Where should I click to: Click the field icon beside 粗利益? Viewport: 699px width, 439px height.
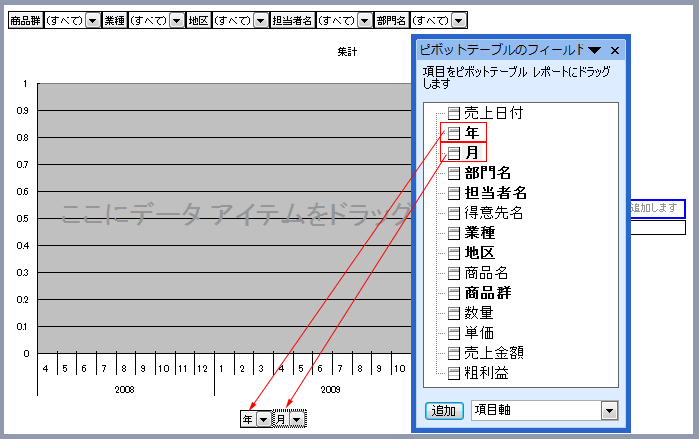point(454,373)
